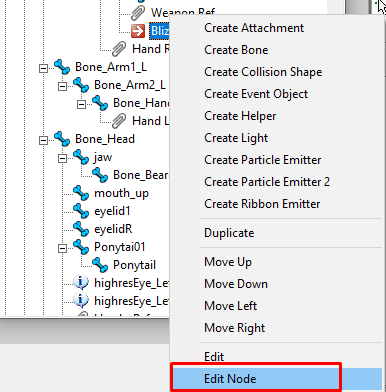Click the jaw bone icon
The width and height of the screenshot is (386, 392).
click(81, 157)
